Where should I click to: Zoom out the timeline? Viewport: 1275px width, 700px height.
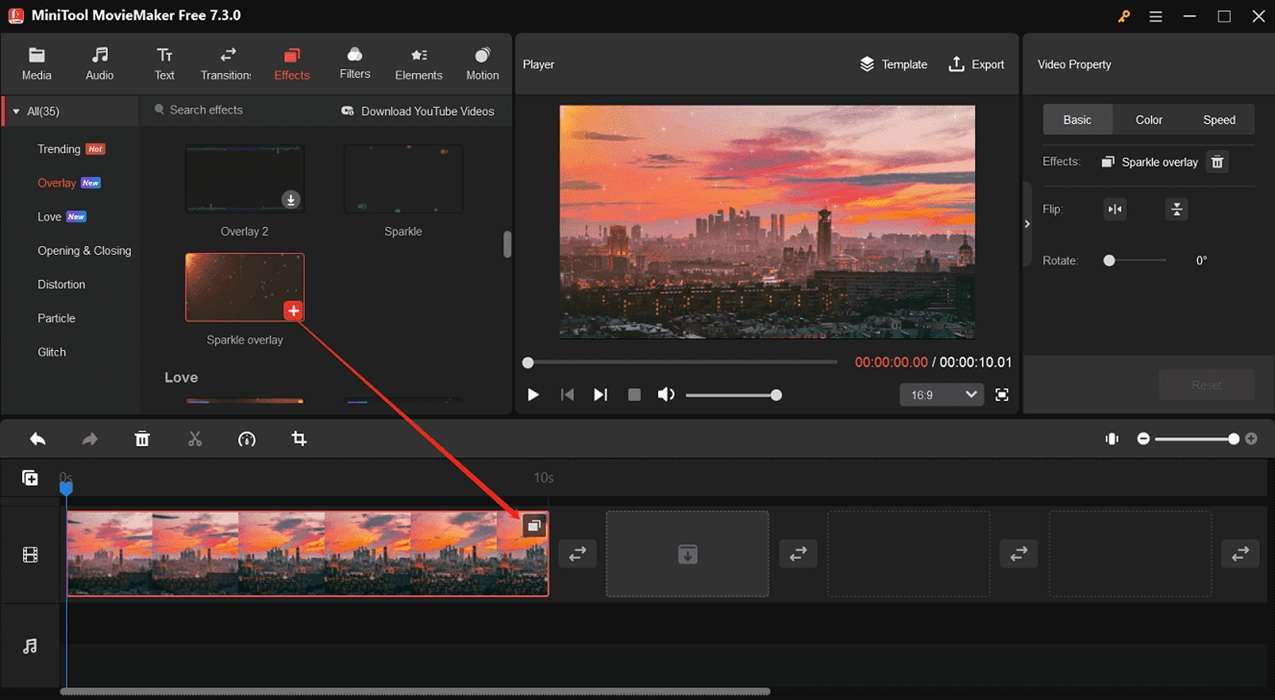coord(1144,439)
